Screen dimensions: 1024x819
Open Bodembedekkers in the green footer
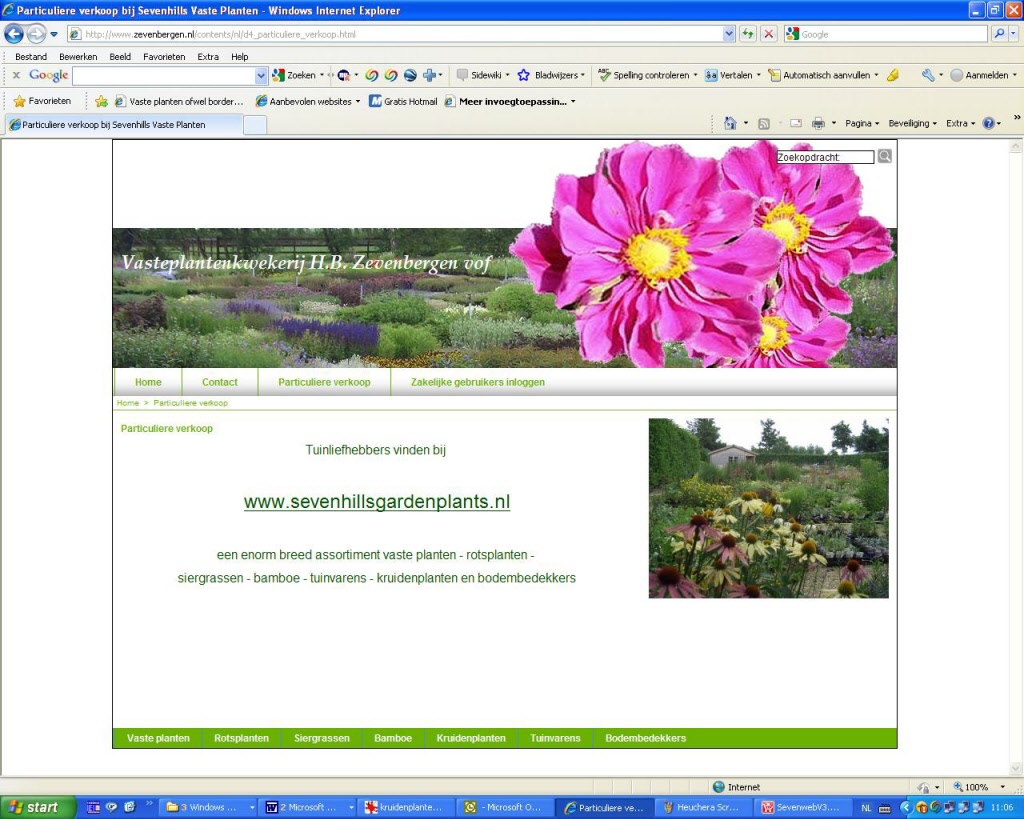645,738
